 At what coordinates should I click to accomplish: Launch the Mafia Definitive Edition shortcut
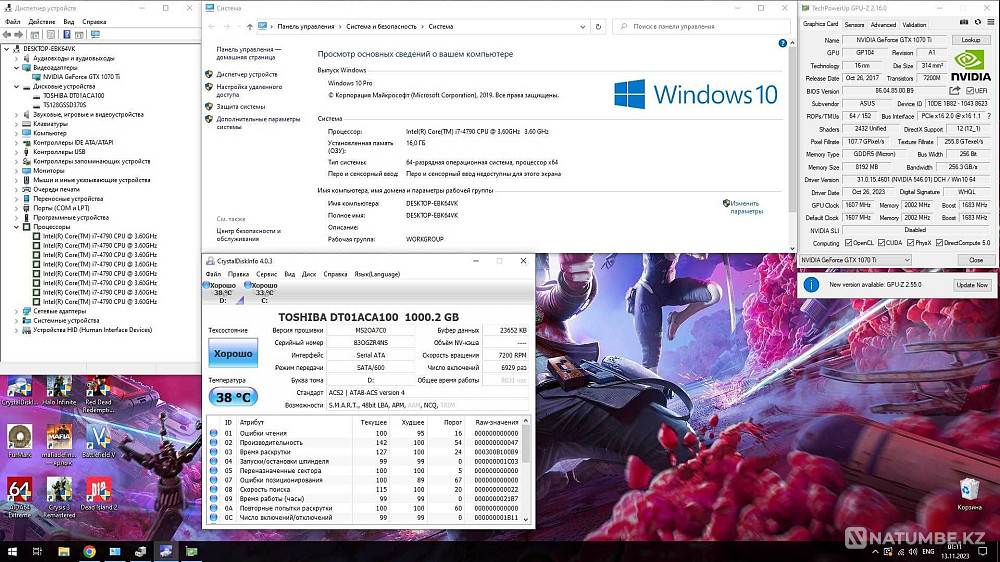(59, 445)
